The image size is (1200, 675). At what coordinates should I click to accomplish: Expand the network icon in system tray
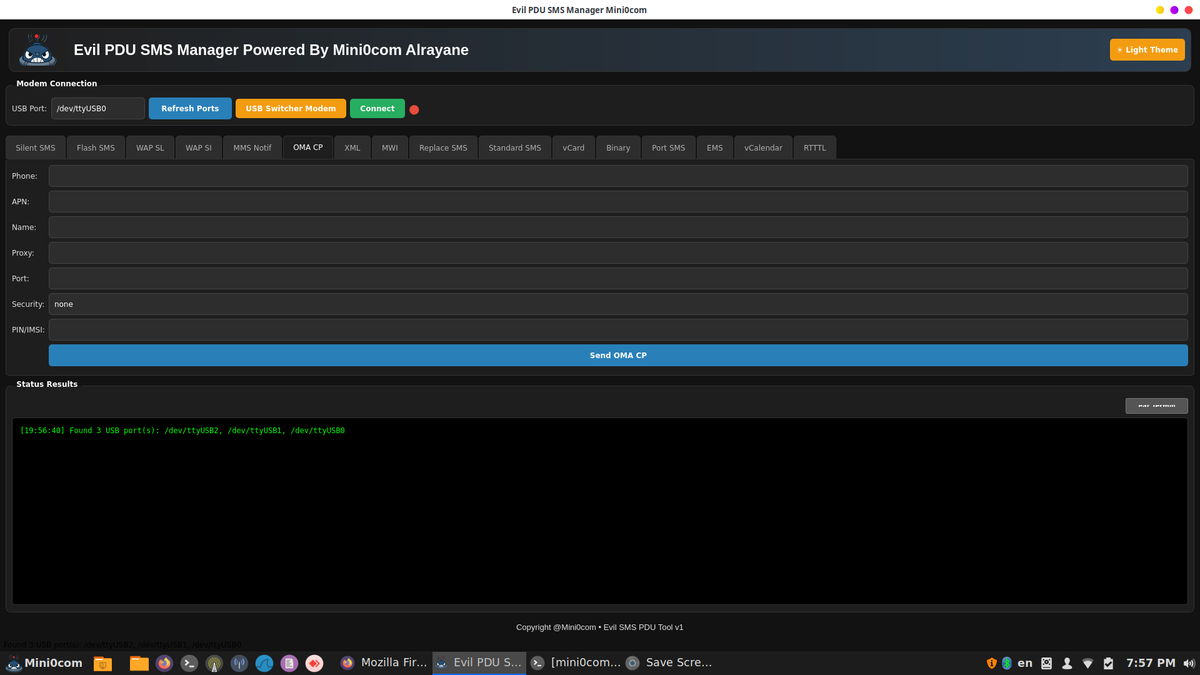click(1088, 662)
